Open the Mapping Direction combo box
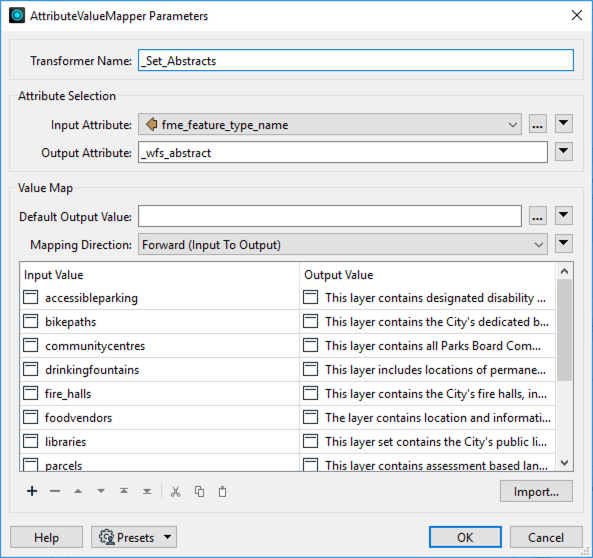593x558 pixels. click(343, 244)
